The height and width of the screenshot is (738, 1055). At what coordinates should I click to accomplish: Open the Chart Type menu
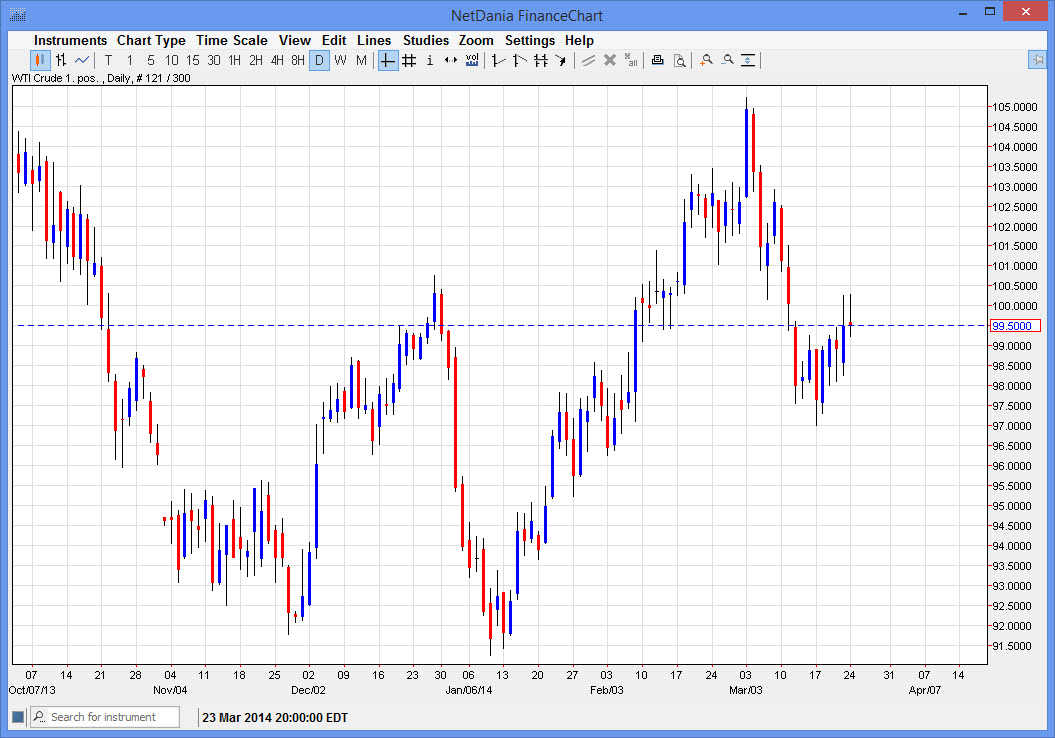point(151,40)
